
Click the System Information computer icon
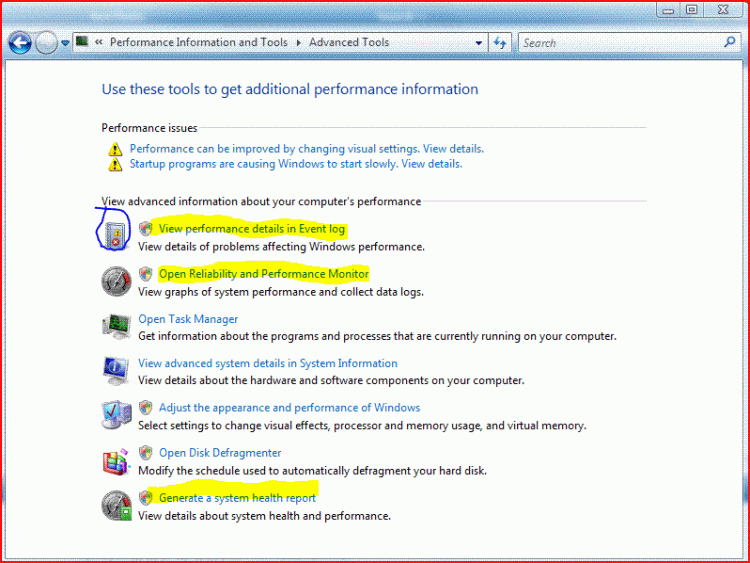tap(116, 370)
